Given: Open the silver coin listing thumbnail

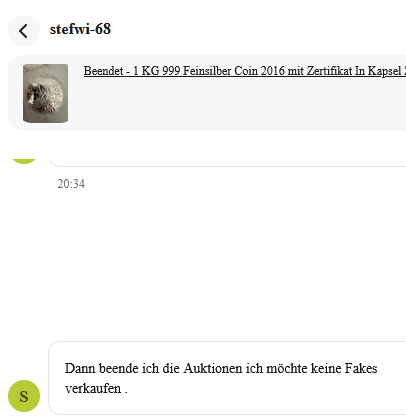Looking at the screenshot, I should click(45, 93).
